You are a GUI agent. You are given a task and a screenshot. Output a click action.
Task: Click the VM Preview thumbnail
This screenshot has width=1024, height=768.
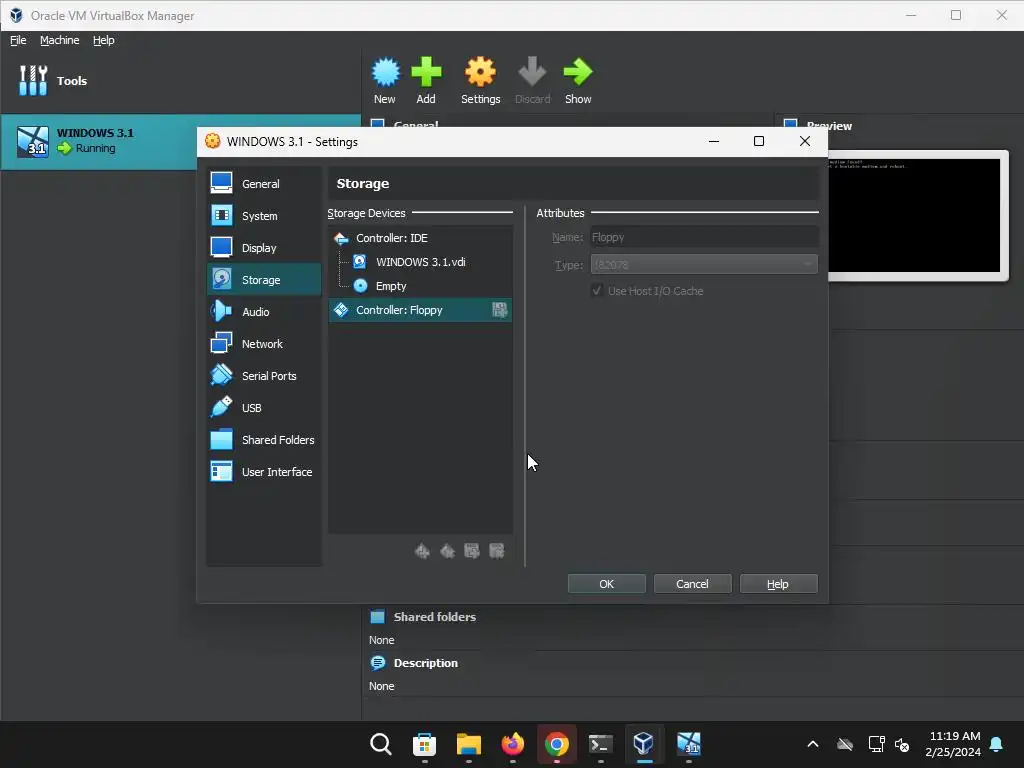tap(914, 216)
